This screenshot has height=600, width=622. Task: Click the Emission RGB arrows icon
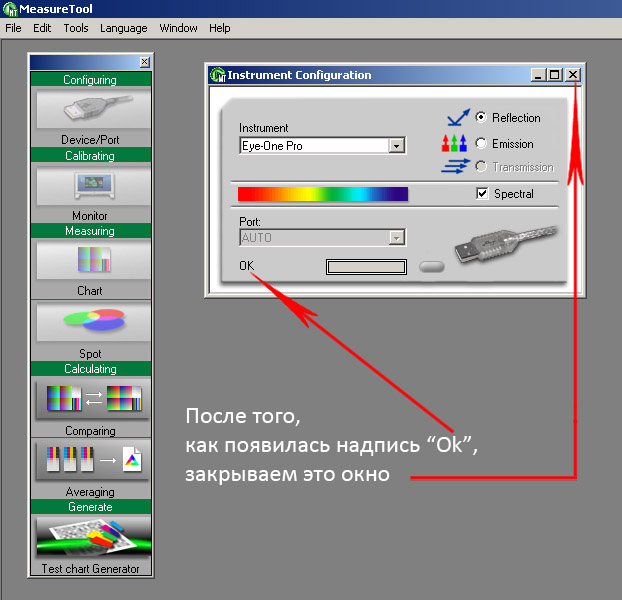coord(454,143)
